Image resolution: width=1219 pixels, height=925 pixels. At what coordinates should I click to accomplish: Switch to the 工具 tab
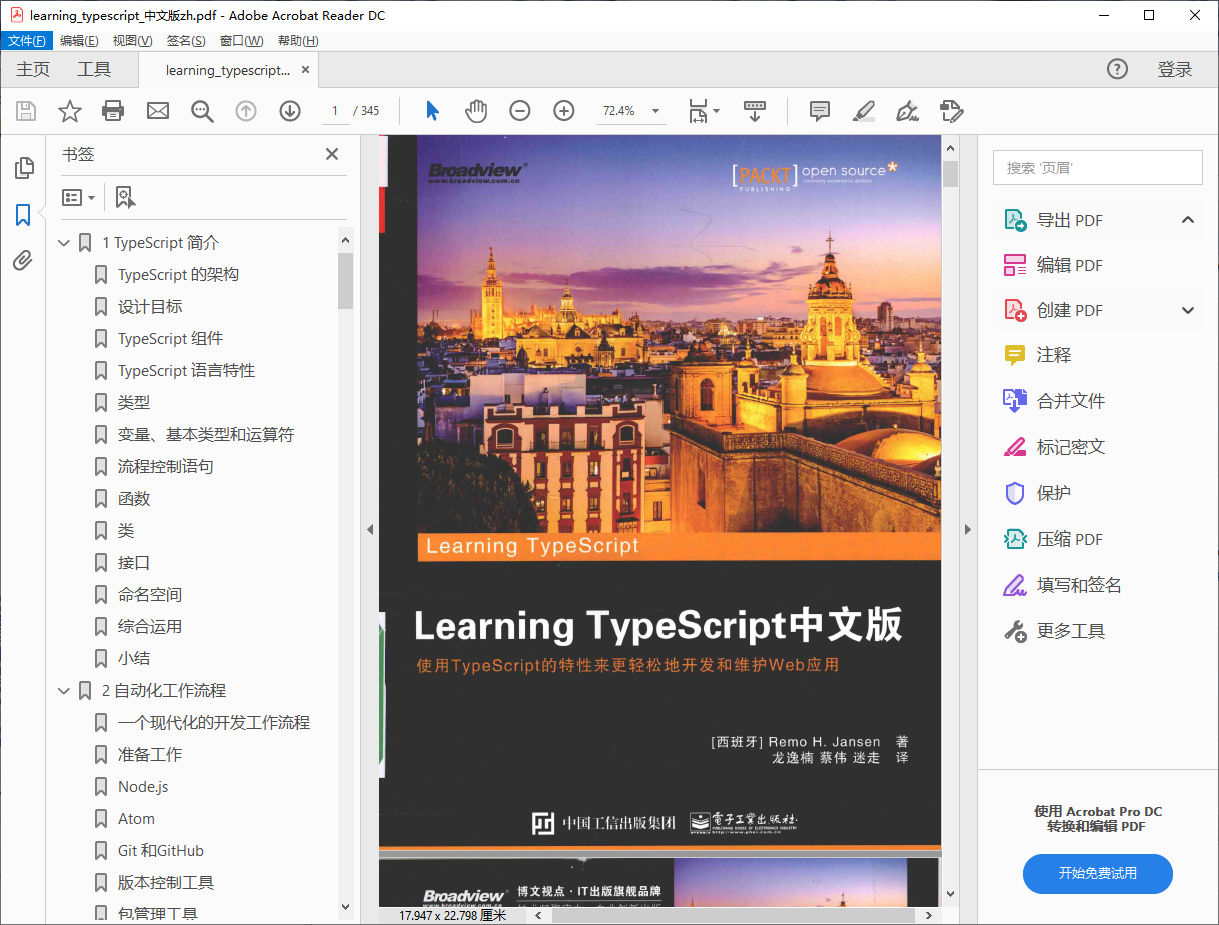[x=94, y=69]
